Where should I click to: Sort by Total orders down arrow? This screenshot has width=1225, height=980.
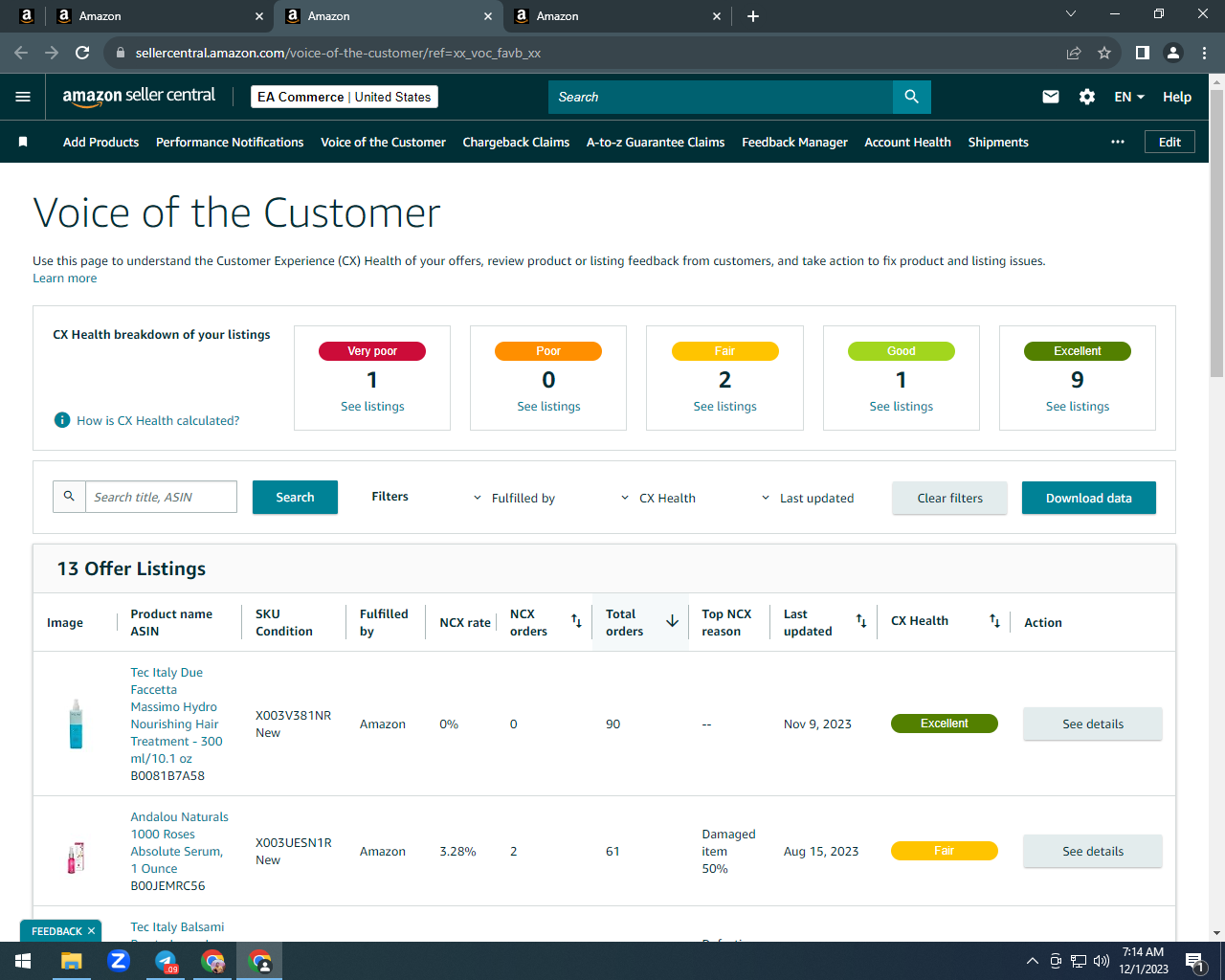click(672, 621)
